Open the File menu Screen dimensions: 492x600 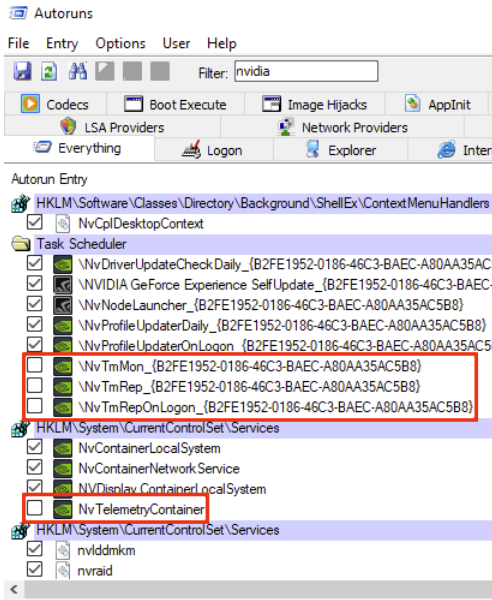click(18, 43)
